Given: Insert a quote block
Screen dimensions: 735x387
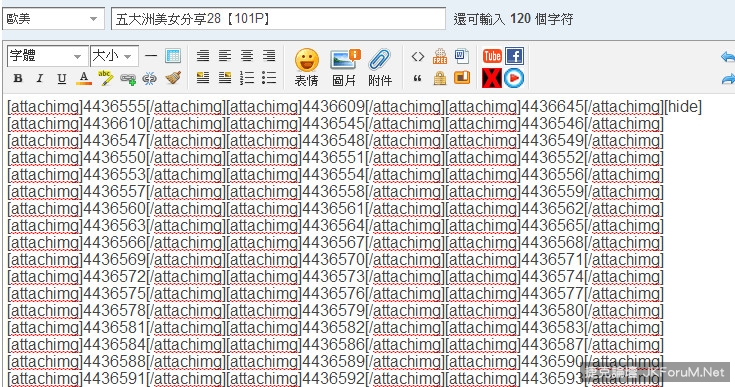Looking at the screenshot, I should coord(417,78).
